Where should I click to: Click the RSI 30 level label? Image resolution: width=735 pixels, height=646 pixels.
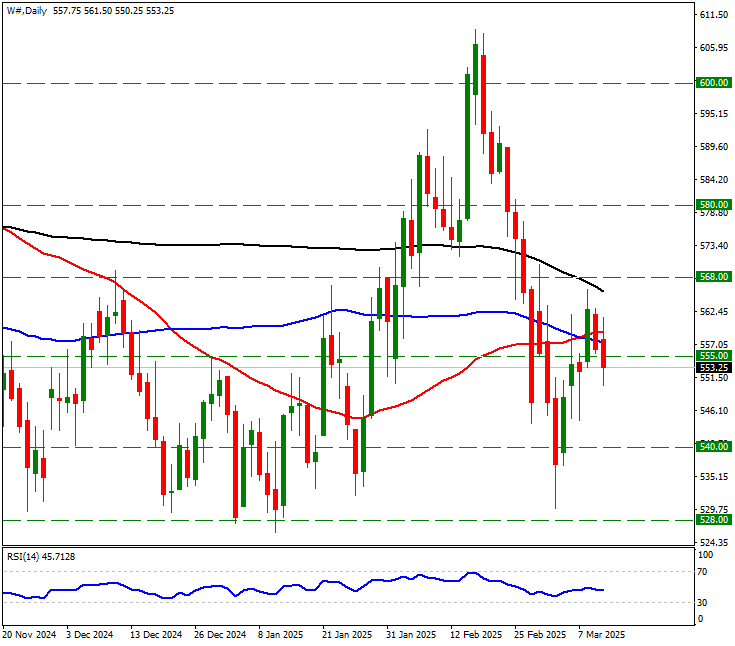click(x=702, y=603)
